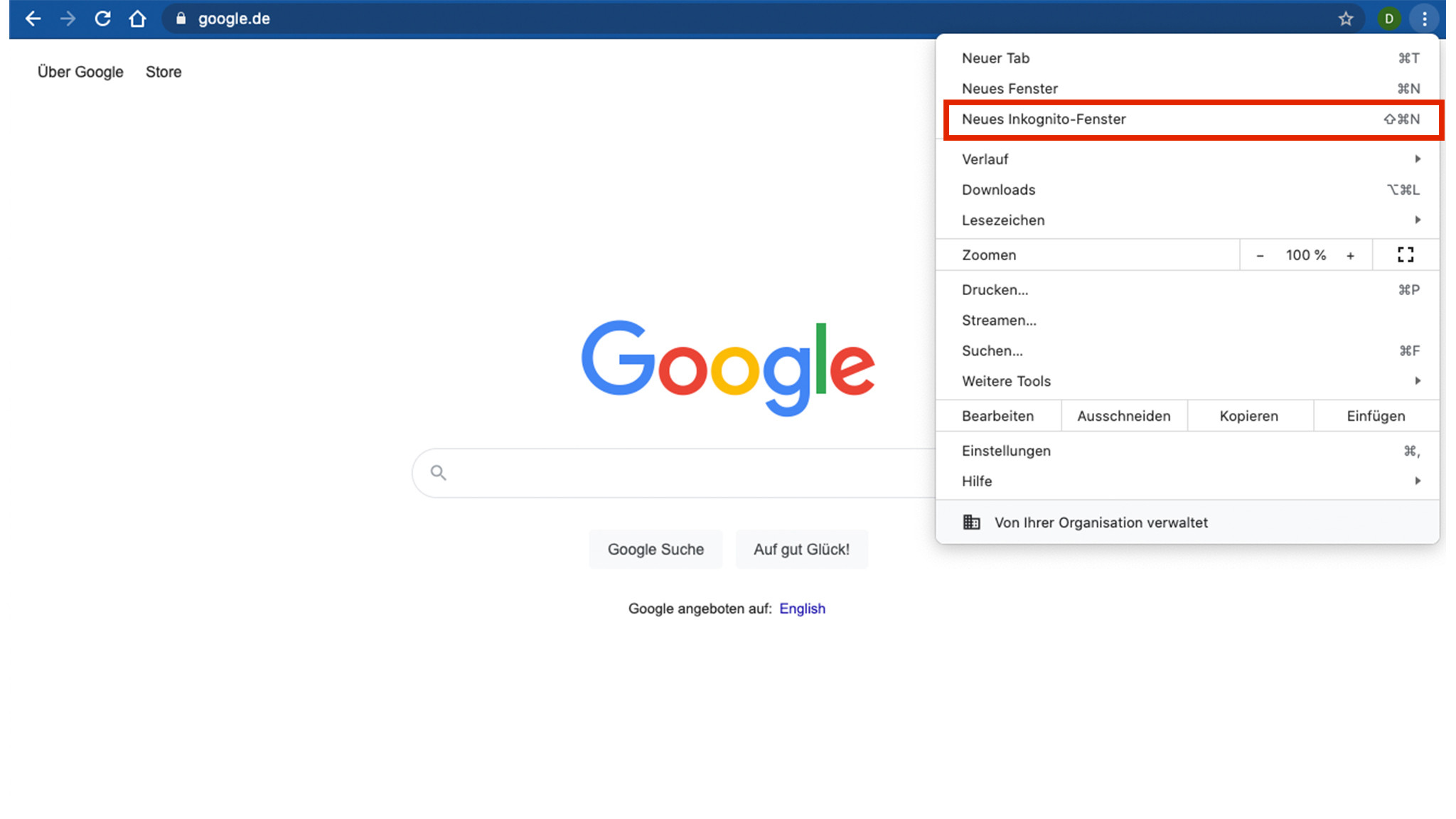Screen dimensions: 1456x819
Task: Reload the page with the refresh icon
Action: (x=102, y=18)
